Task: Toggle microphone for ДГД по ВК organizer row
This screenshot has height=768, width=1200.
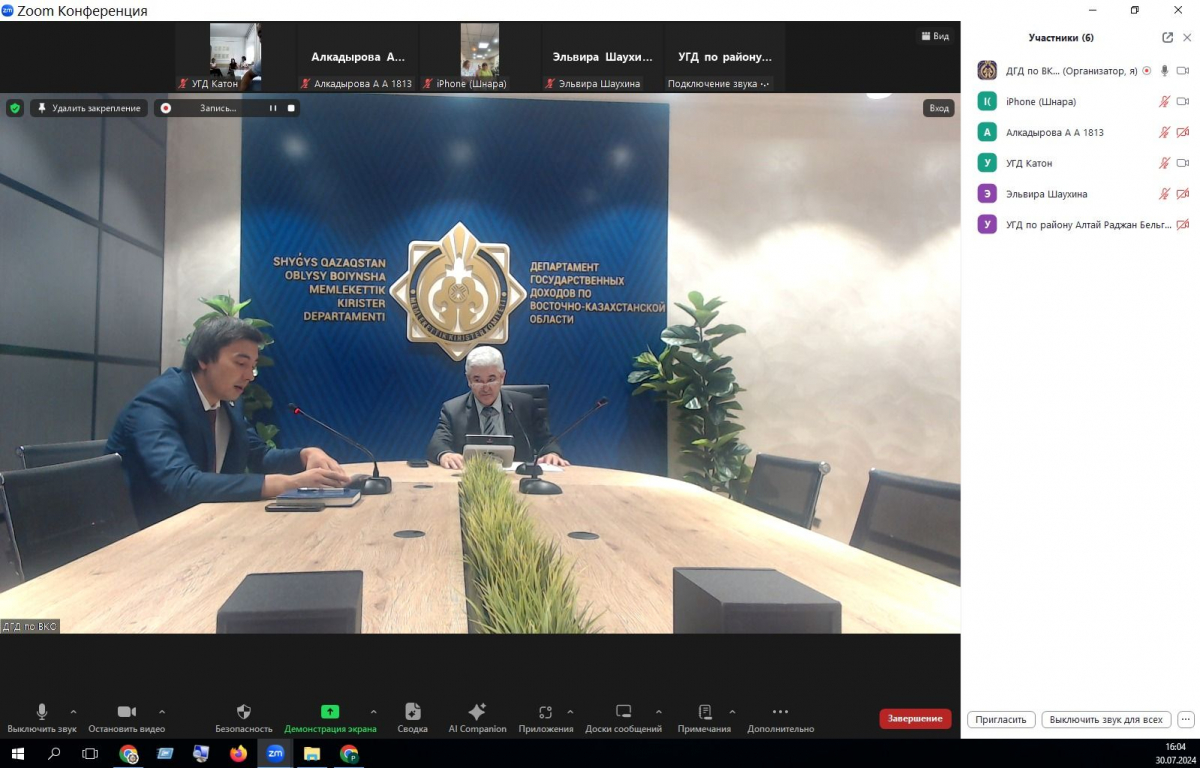Action: (x=1164, y=71)
